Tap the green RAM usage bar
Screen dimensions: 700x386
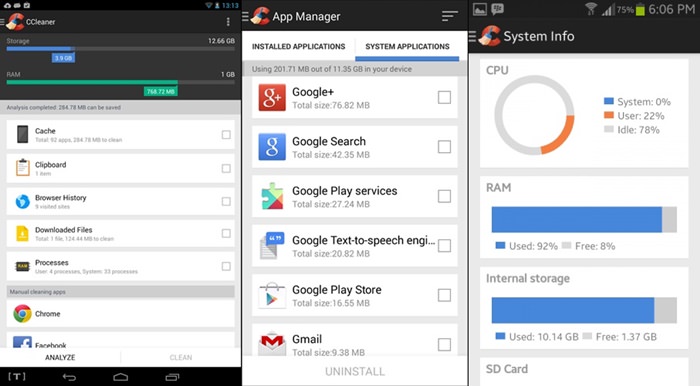click(x=92, y=82)
